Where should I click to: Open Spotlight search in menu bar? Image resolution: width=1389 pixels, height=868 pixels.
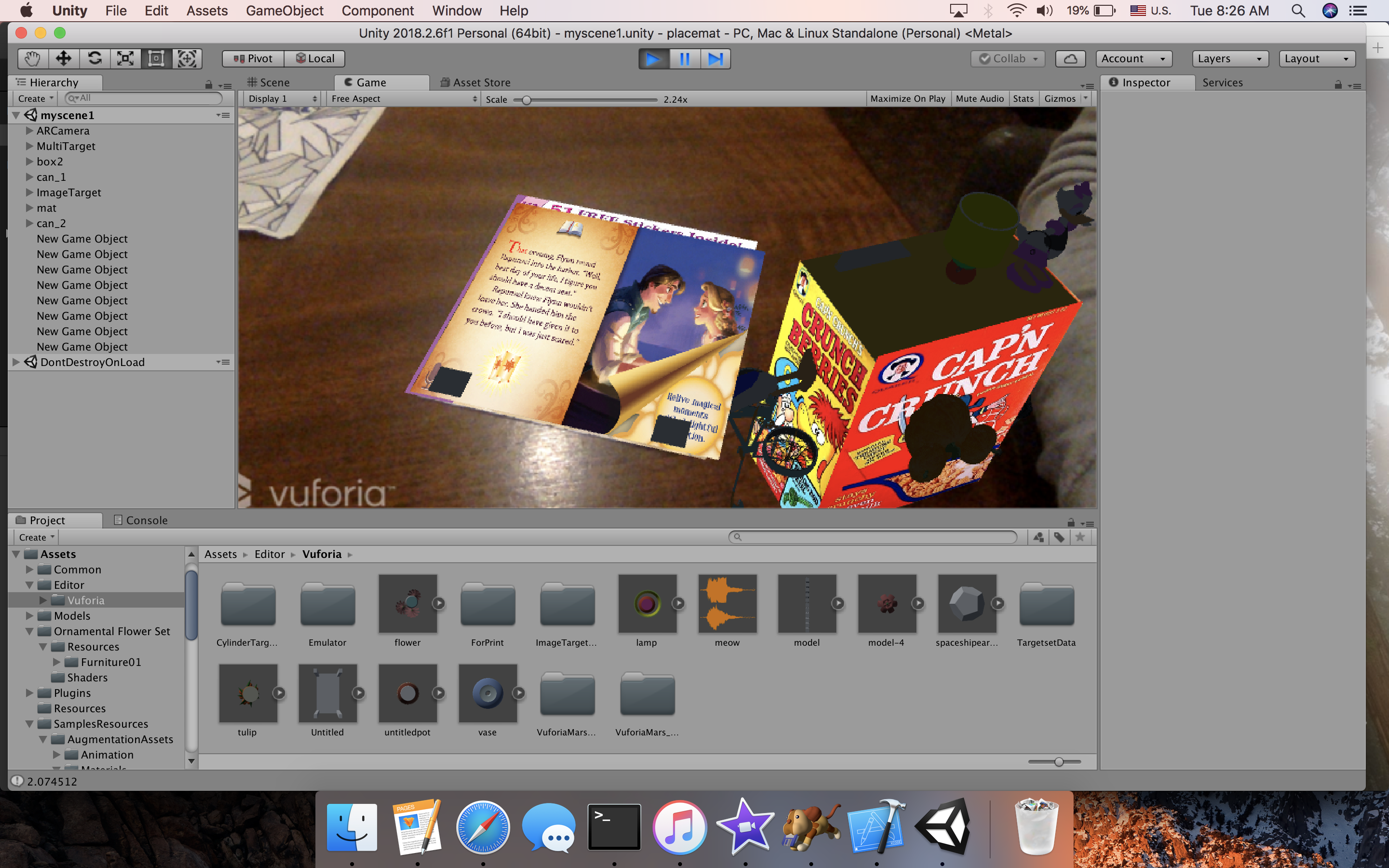[x=1298, y=11]
